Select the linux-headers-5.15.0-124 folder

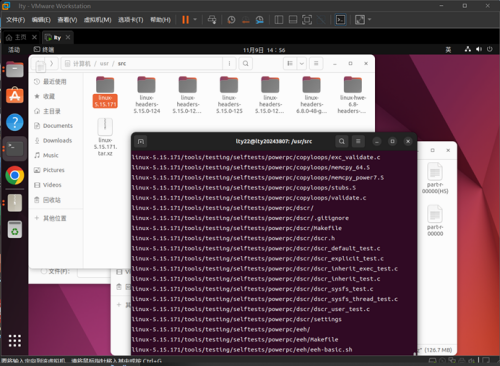coord(147,95)
